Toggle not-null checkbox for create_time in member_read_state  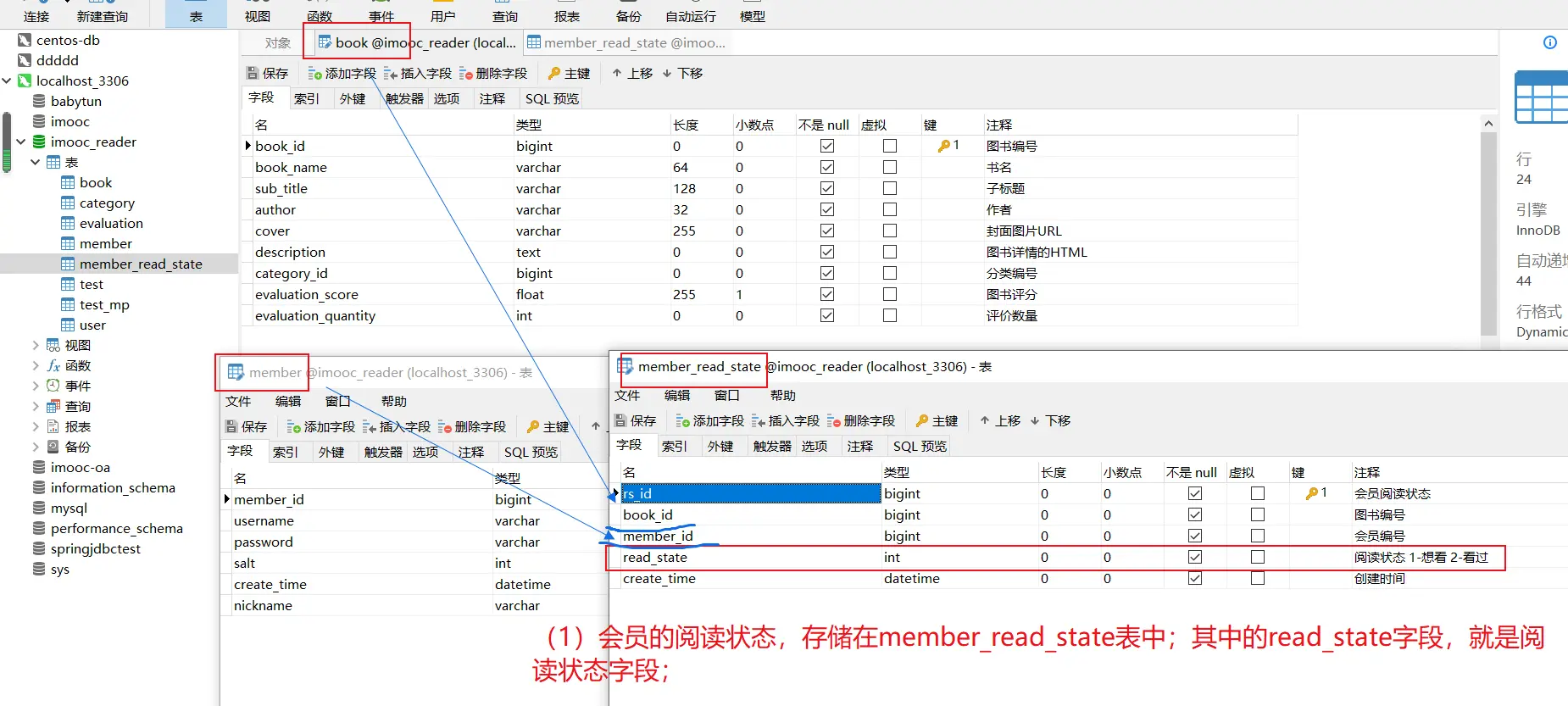(1195, 578)
